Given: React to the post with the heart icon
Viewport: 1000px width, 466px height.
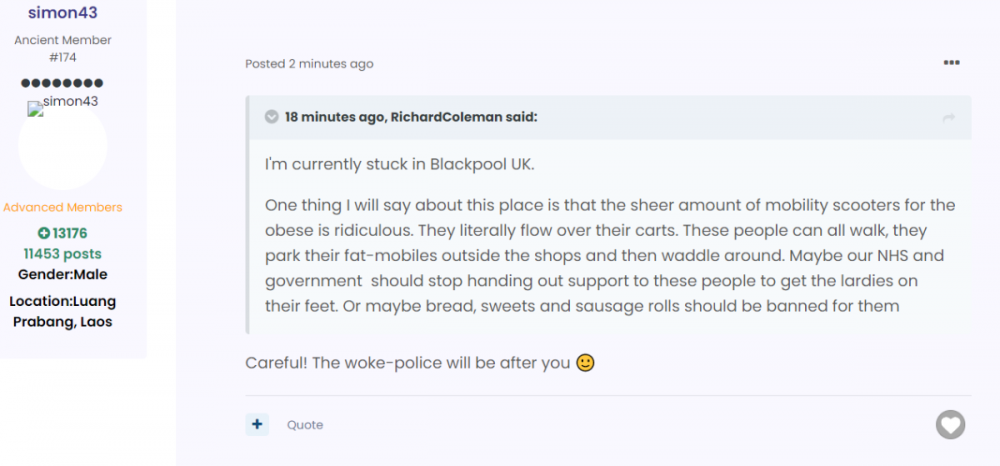Looking at the screenshot, I should [950, 424].
